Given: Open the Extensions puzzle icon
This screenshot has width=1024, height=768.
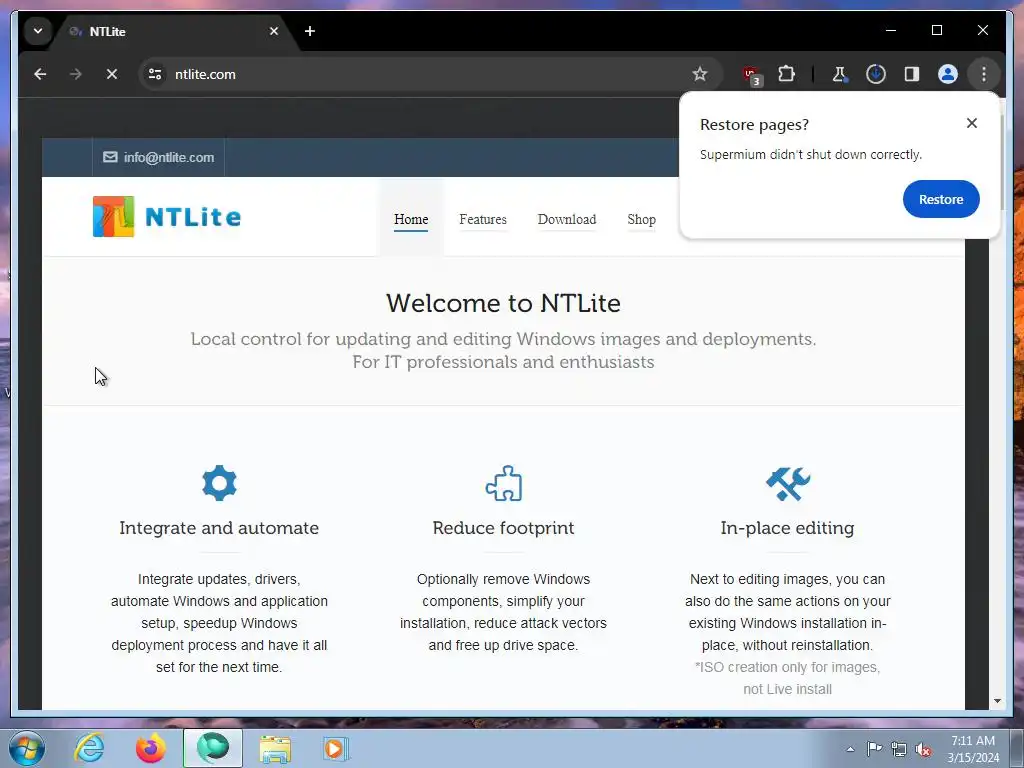Looking at the screenshot, I should [786, 74].
